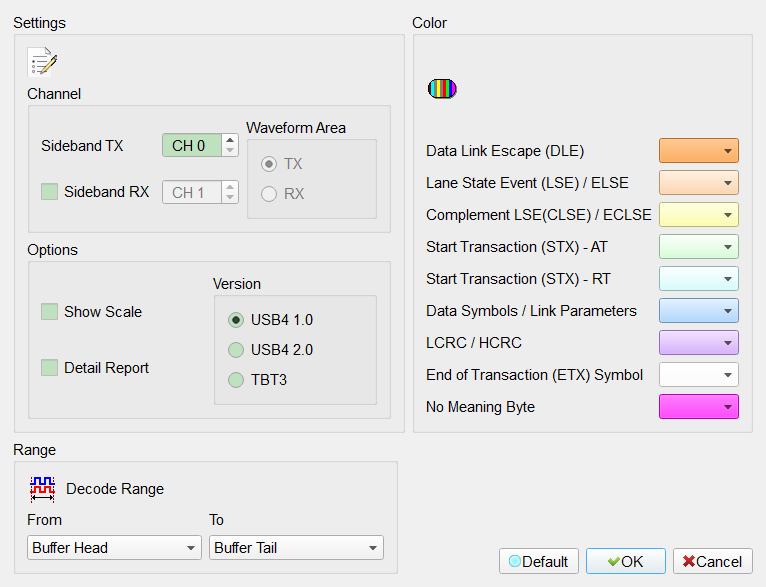The image size is (766, 587).
Task: Click the No Meaning Byte label
Action: 480,407
